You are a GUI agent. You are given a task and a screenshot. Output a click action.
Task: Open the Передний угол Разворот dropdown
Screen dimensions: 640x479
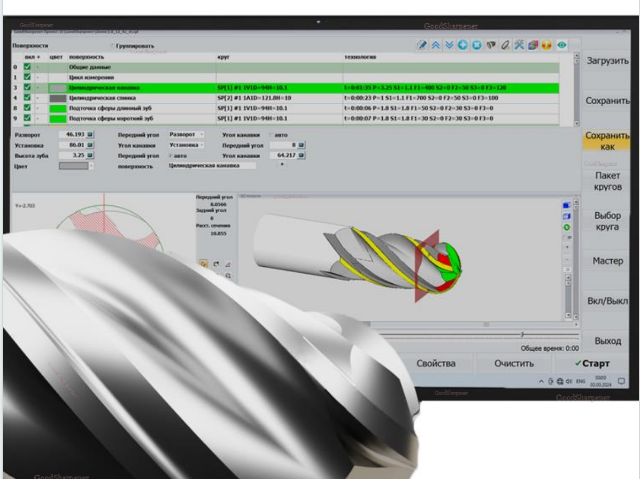point(186,133)
